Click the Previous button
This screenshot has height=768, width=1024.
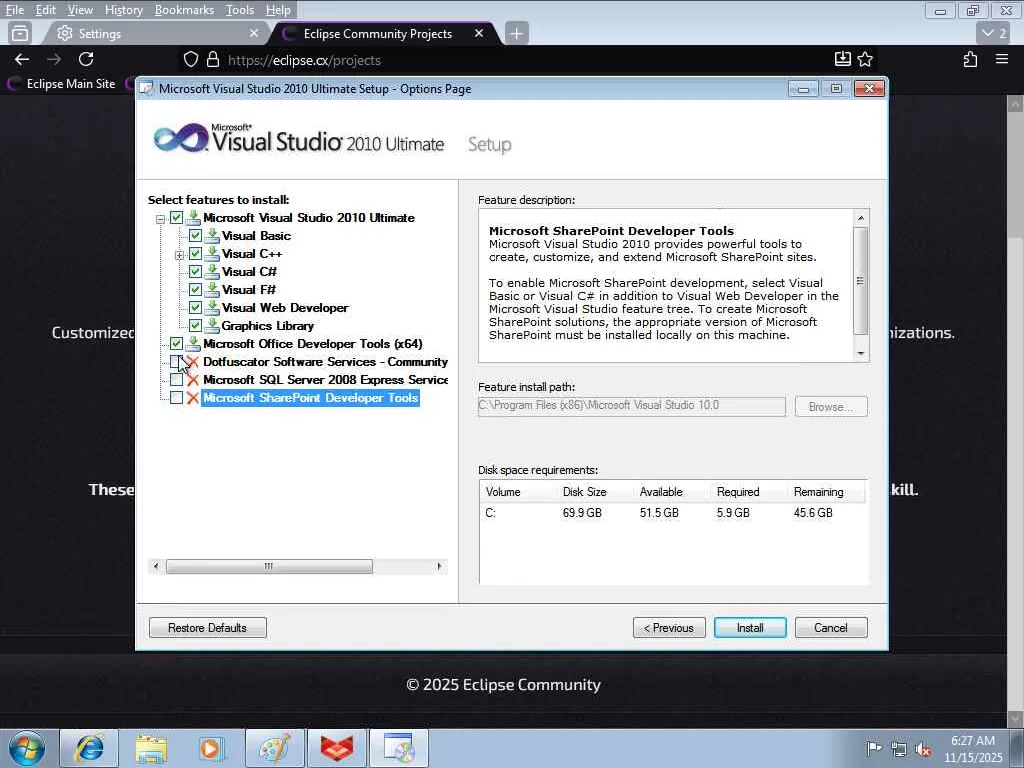pos(669,628)
